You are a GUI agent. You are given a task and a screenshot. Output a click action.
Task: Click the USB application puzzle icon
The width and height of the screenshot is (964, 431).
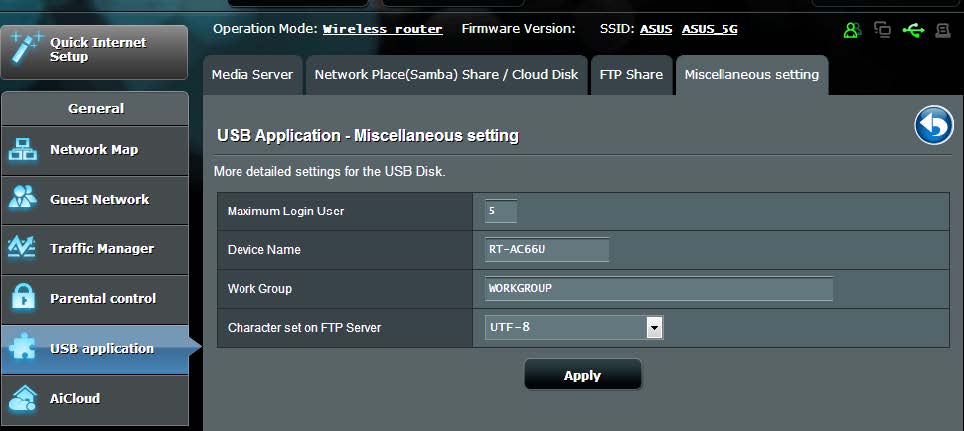(23, 348)
